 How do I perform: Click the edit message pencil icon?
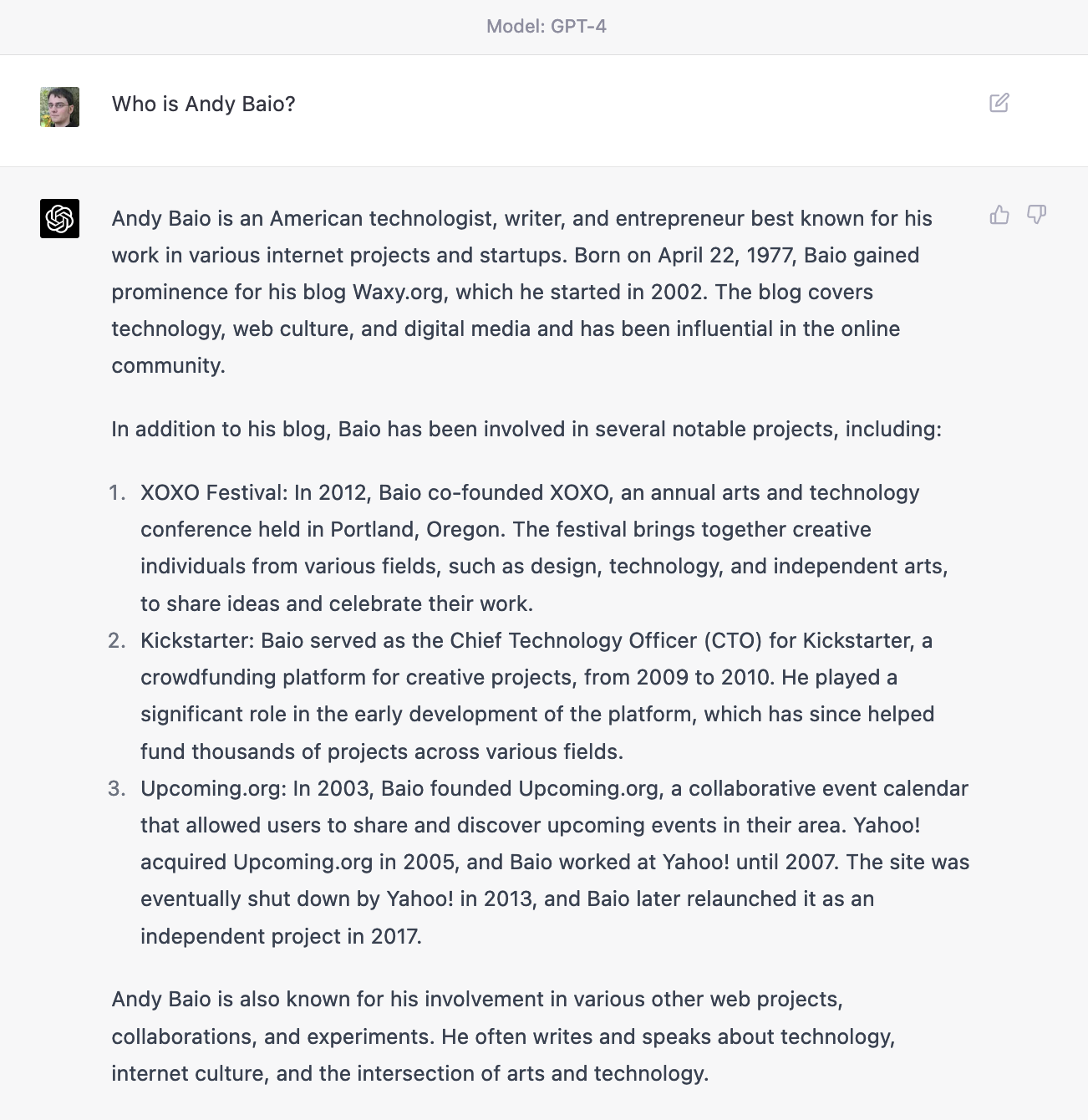pos(999,103)
